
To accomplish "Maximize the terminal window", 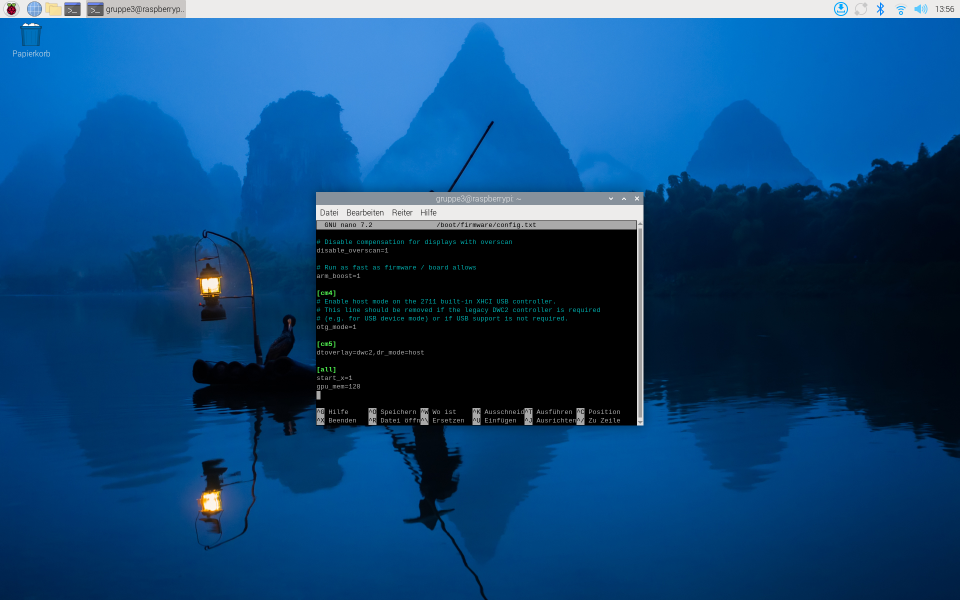I will (x=624, y=199).
